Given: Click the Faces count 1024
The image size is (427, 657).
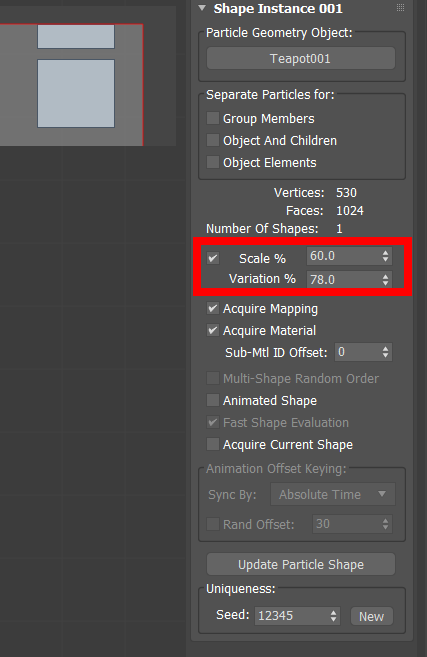Looking at the screenshot, I should [x=350, y=210].
